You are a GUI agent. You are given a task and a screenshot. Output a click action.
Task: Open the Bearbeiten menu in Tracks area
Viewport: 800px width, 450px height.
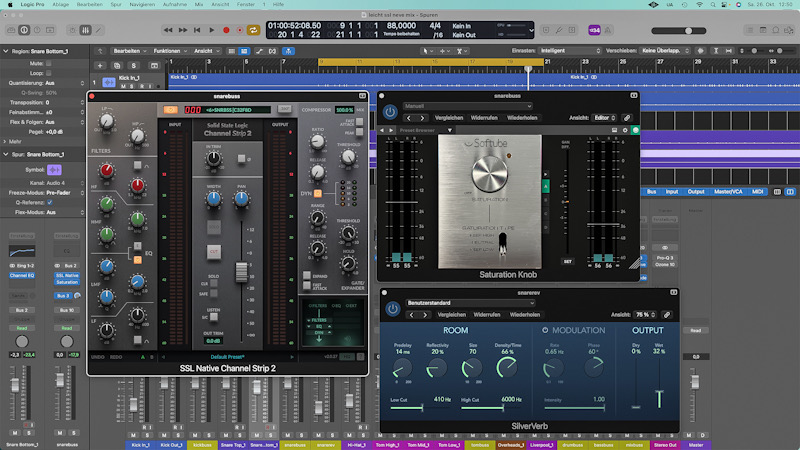click(x=130, y=51)
